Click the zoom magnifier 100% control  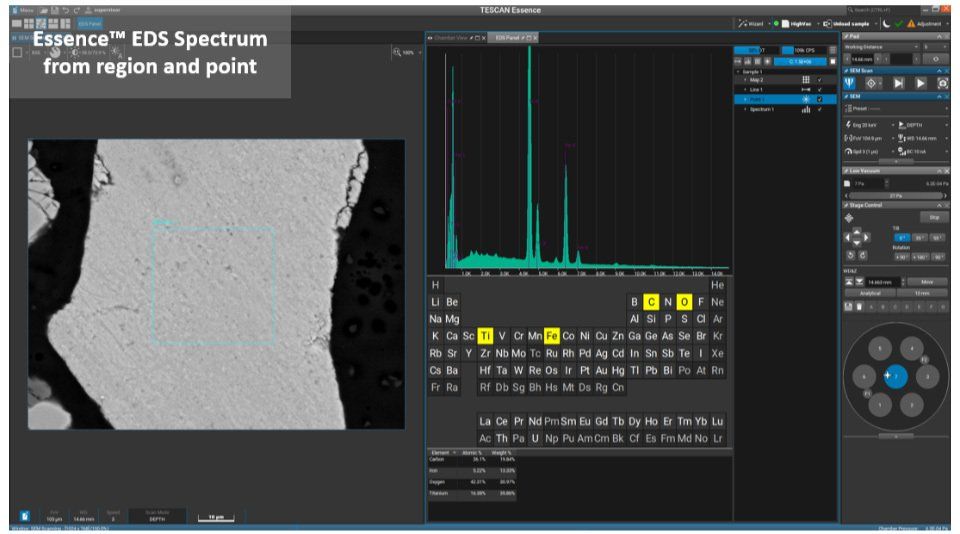pos(405,53)
